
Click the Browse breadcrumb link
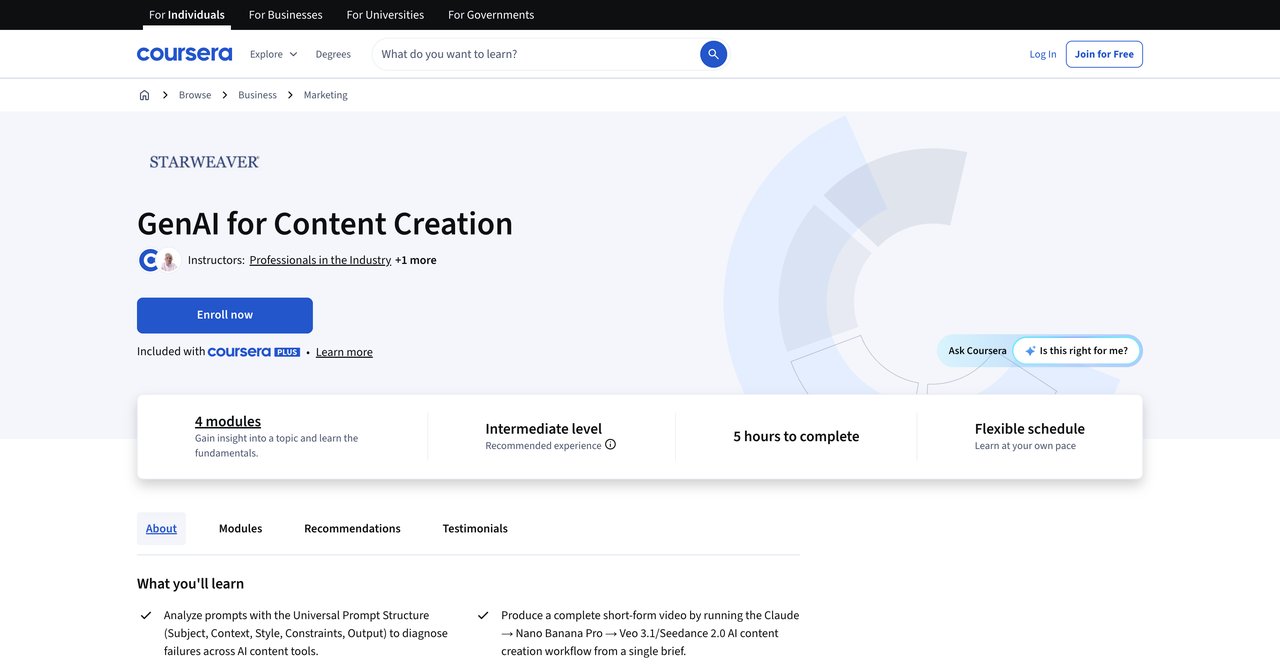pos(195,95)
